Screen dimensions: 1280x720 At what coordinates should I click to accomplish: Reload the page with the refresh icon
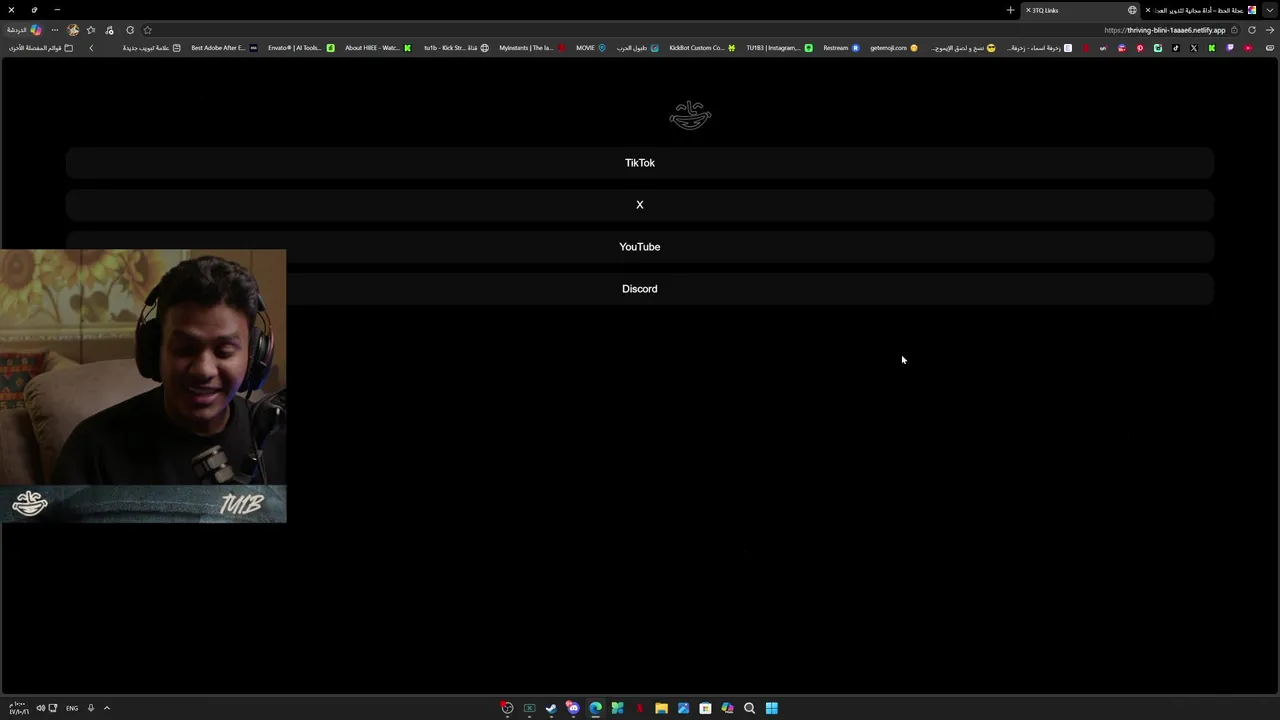coord(1251,30)
